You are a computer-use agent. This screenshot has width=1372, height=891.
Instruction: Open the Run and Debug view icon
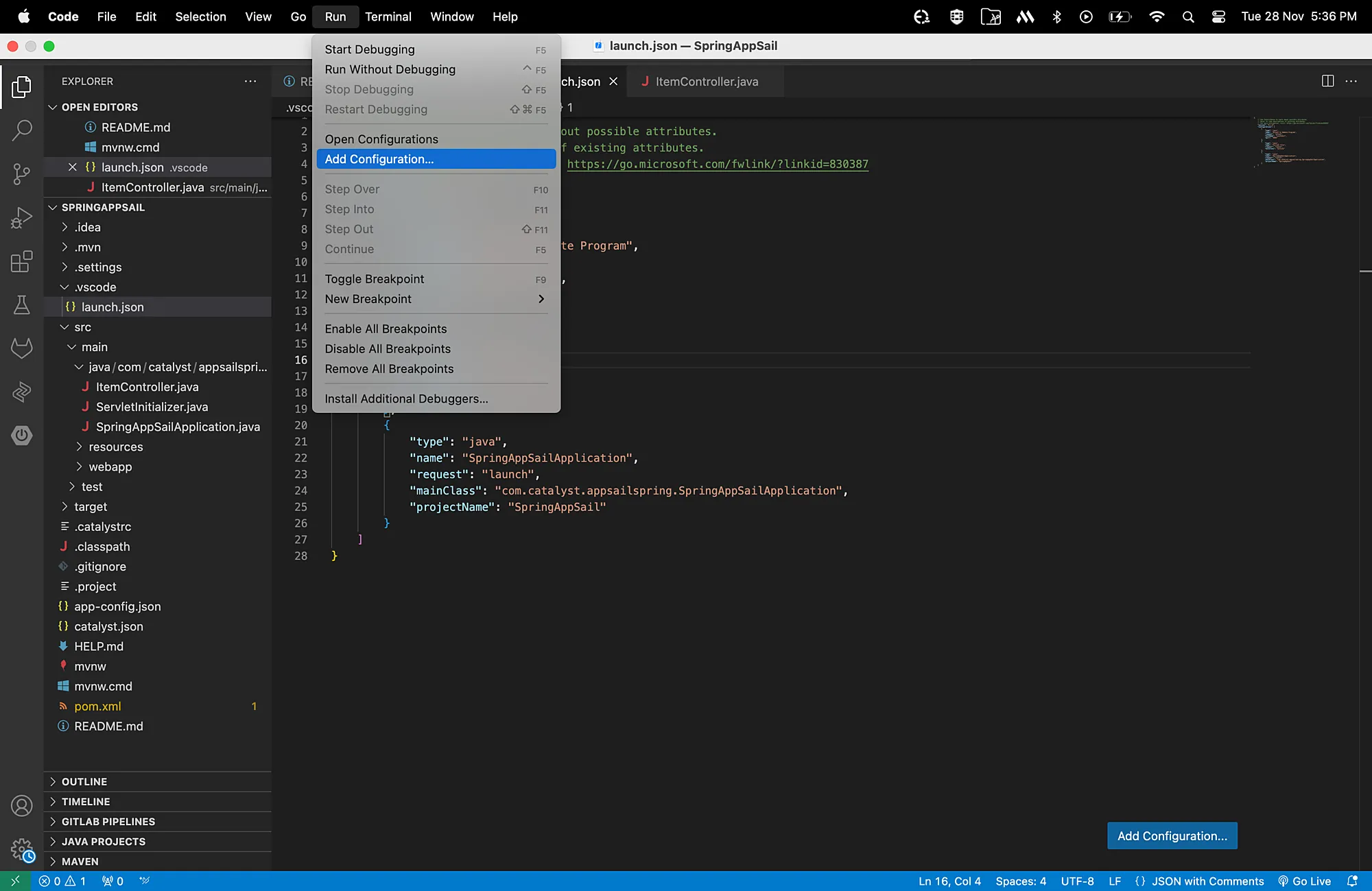tap(21, 218)
